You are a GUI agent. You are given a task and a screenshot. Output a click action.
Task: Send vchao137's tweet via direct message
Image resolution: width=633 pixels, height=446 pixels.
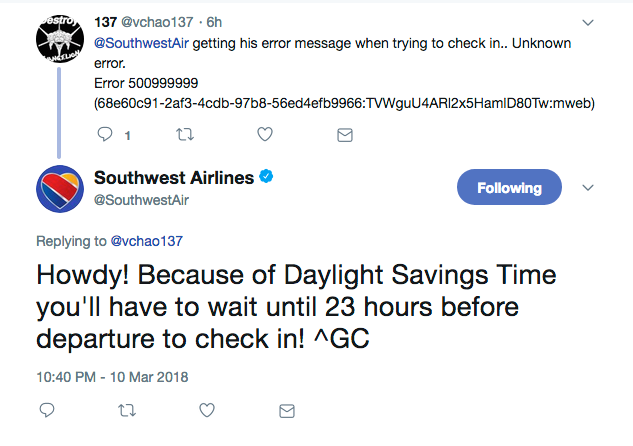(345, 133)
